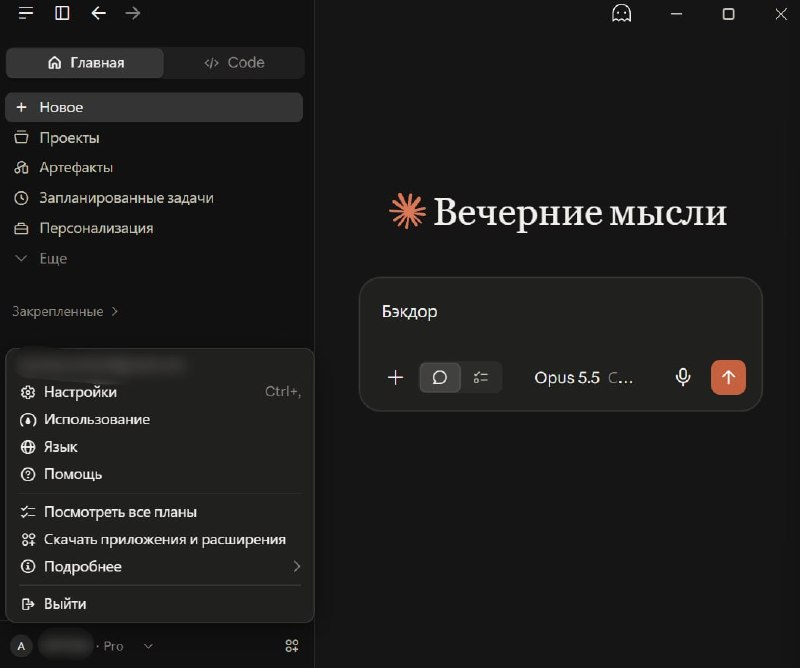Open Настройки from the account menu
Image resolution: width=800 pixels, height=668 pixels.
(x=160, y=392)
